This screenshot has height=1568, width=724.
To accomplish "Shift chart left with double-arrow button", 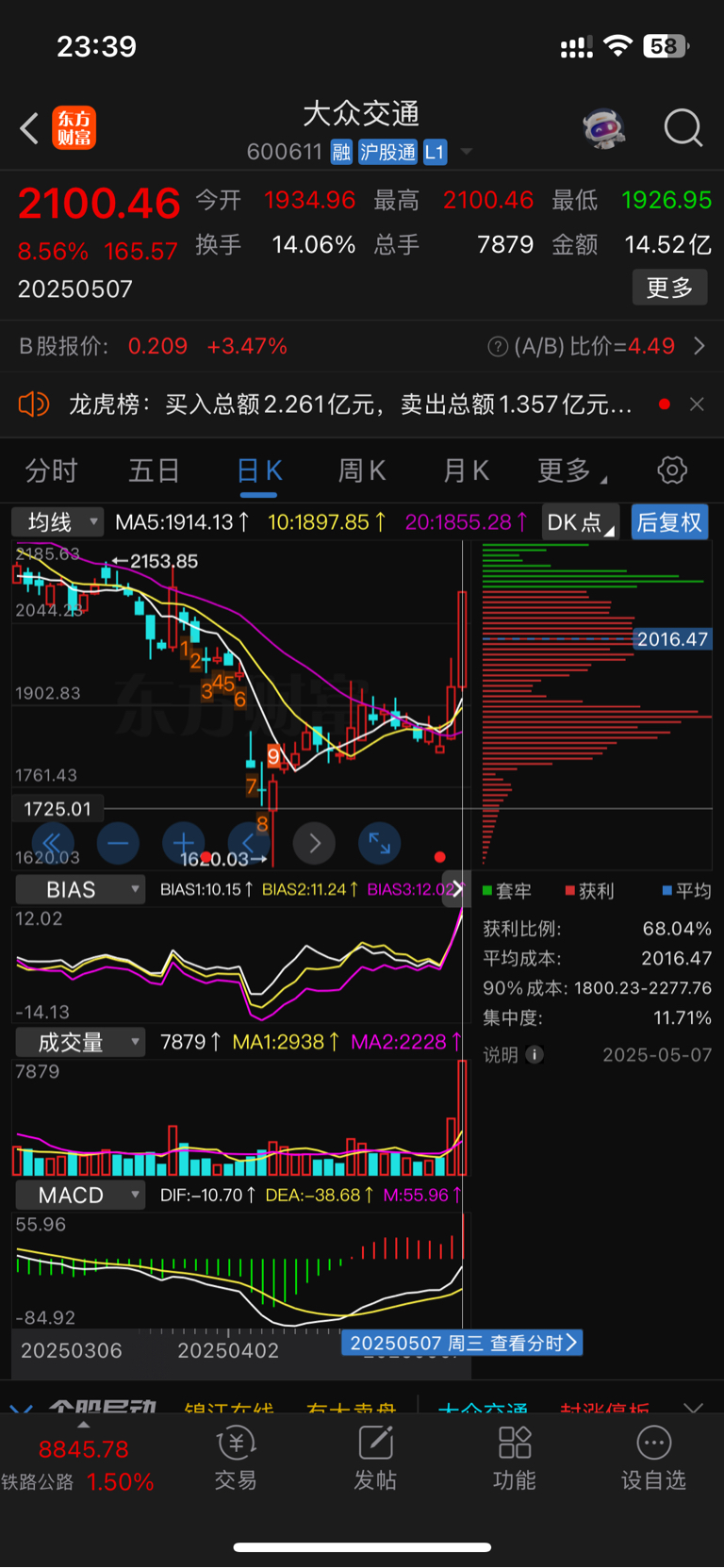I will (x=53, y=843).
